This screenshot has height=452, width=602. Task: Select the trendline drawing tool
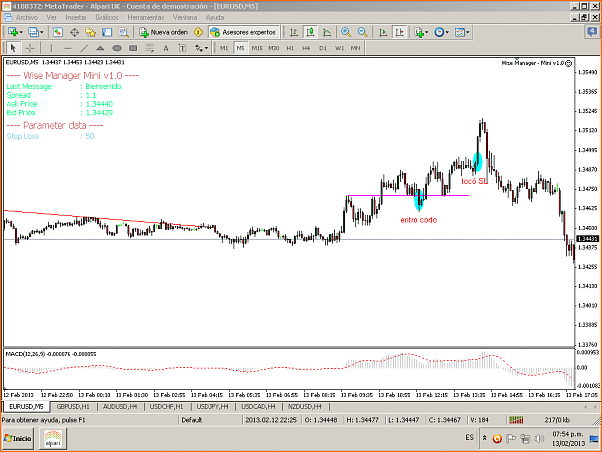pyautogui.click(x=84, y=48)
